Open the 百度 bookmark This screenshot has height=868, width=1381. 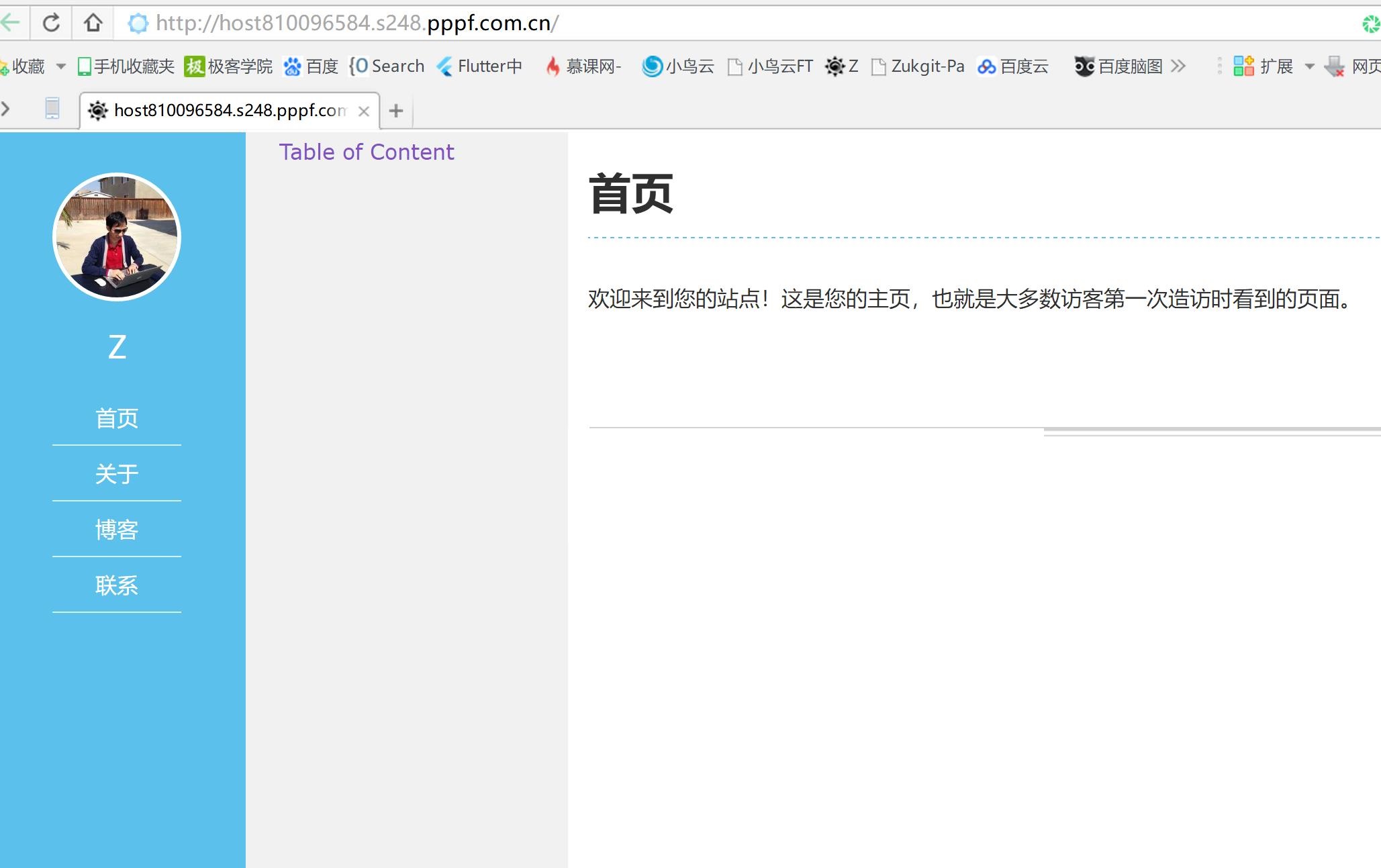(312, 66)
